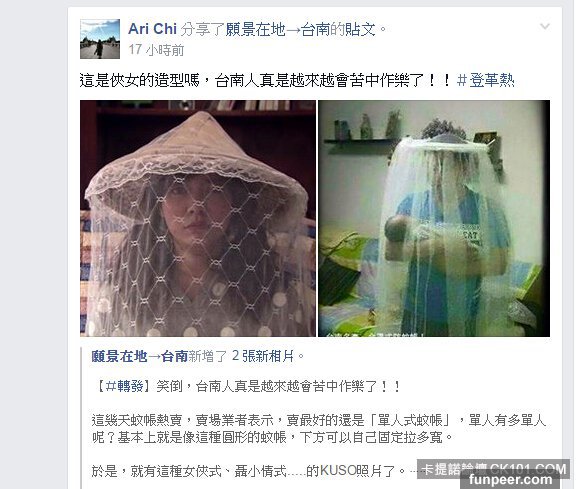Click the CK101.COM watermark label

tap(494, 469)
